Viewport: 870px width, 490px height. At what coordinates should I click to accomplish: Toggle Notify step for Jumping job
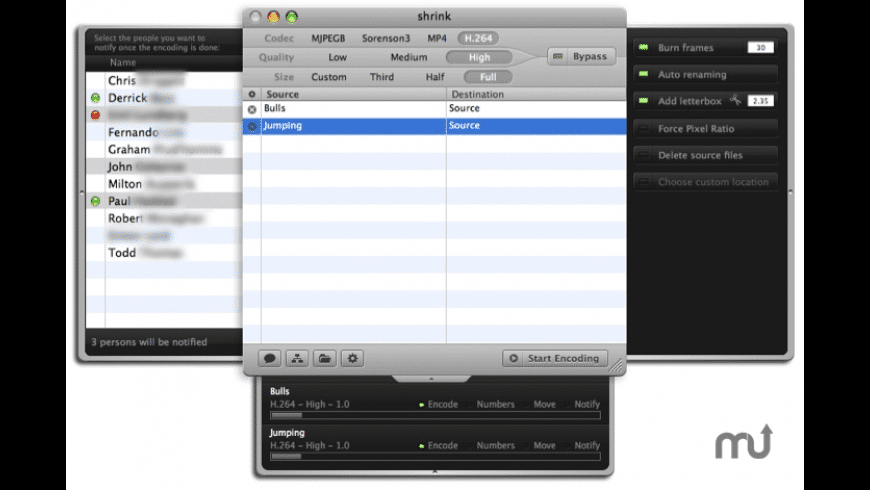583,446
